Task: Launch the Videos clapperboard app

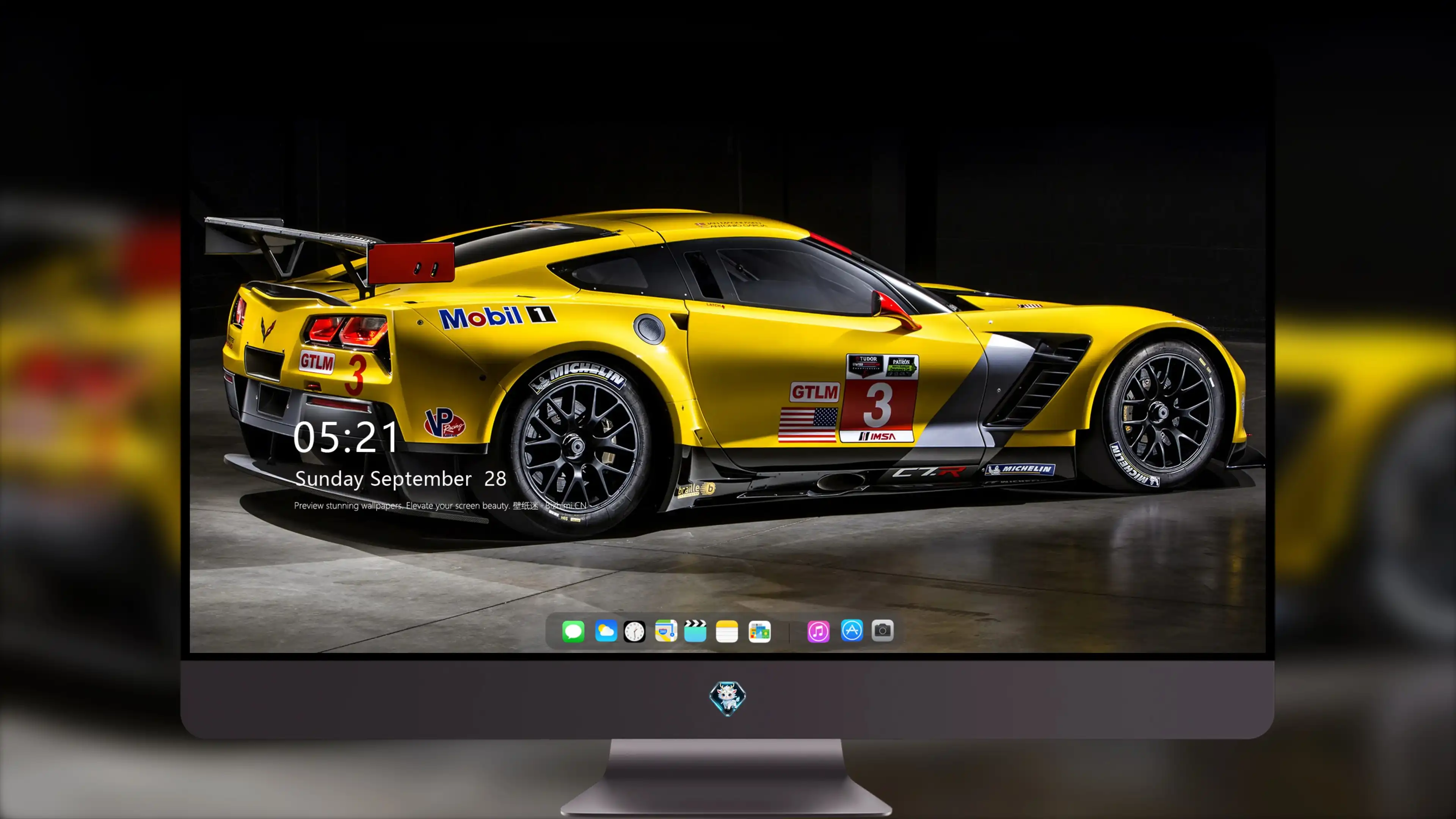Action: (695, 631)
